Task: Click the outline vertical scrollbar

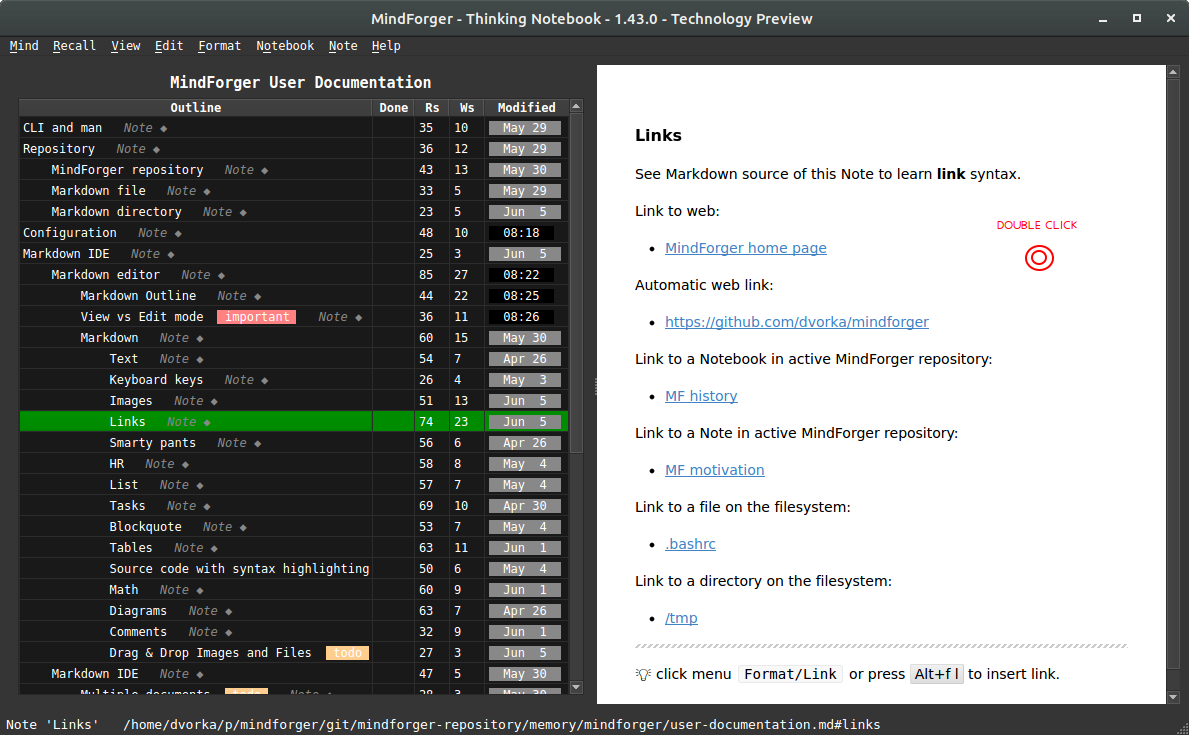Action: pos(576,300)
